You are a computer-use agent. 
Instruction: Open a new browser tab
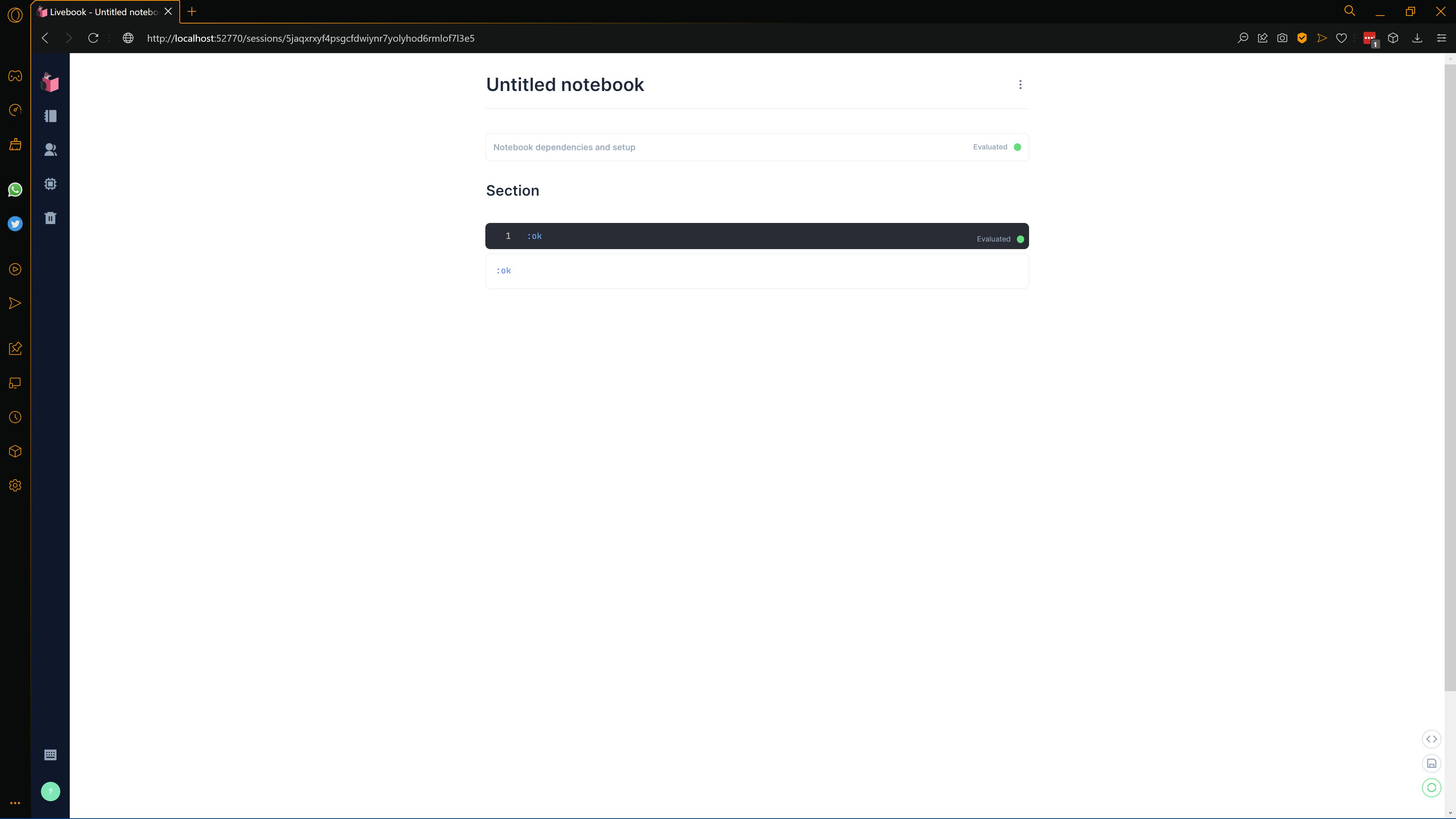[191, 11]
